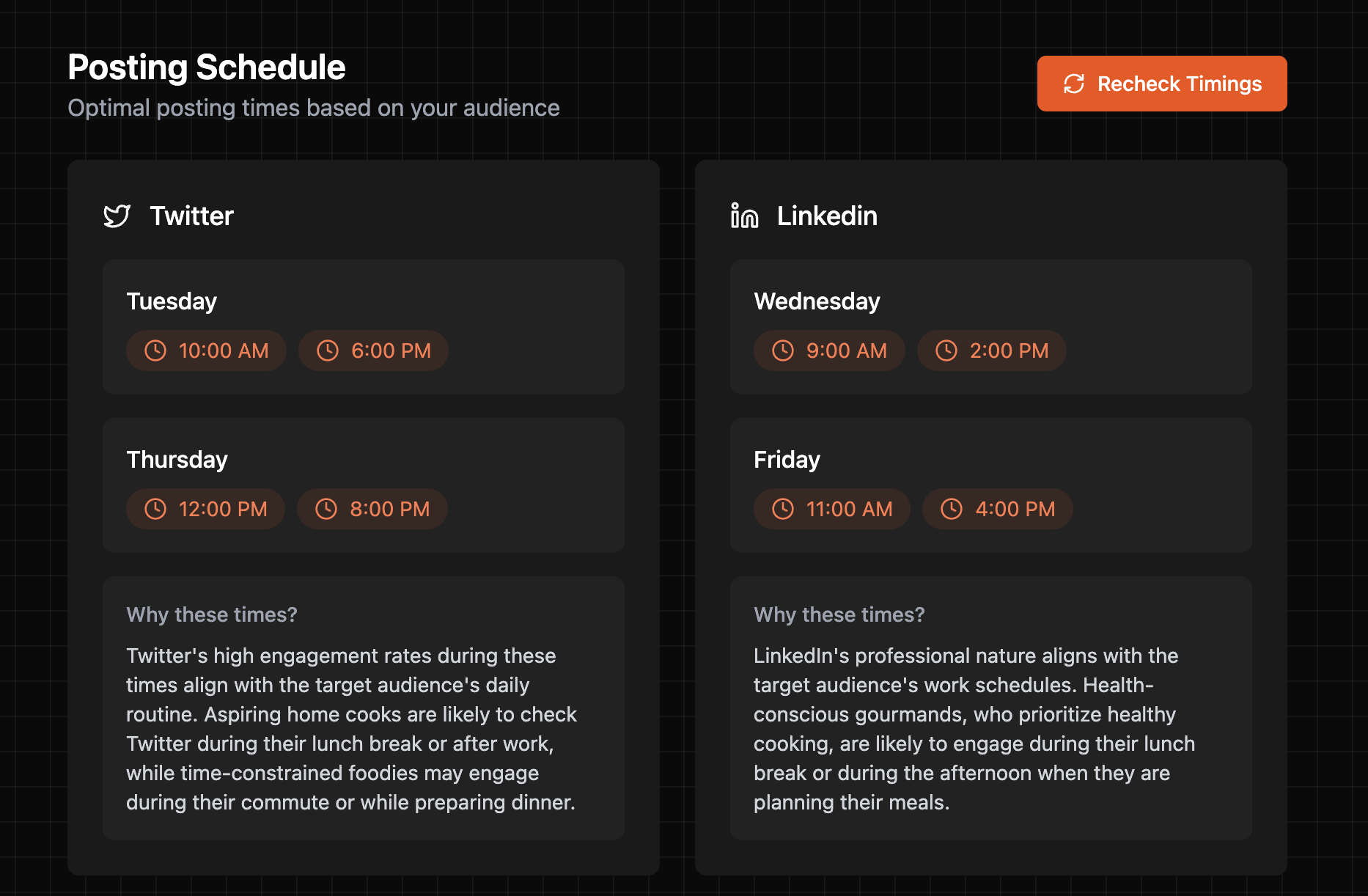
Task: Click the LinkedIn logo icon
Action: (x=744, y=216)
